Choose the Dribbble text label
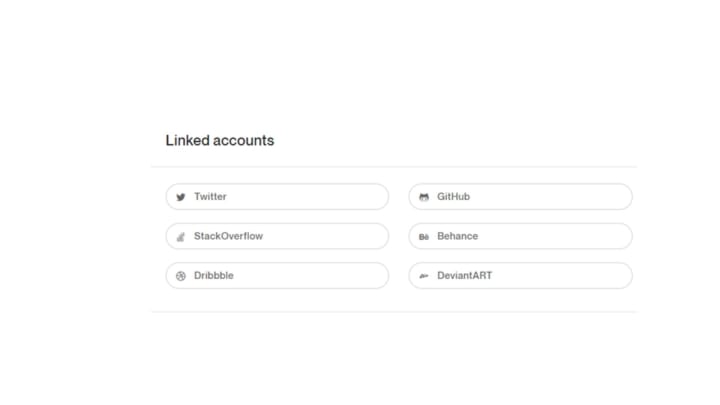This screenshot has width=720, height=405. (x=214, y=276)
